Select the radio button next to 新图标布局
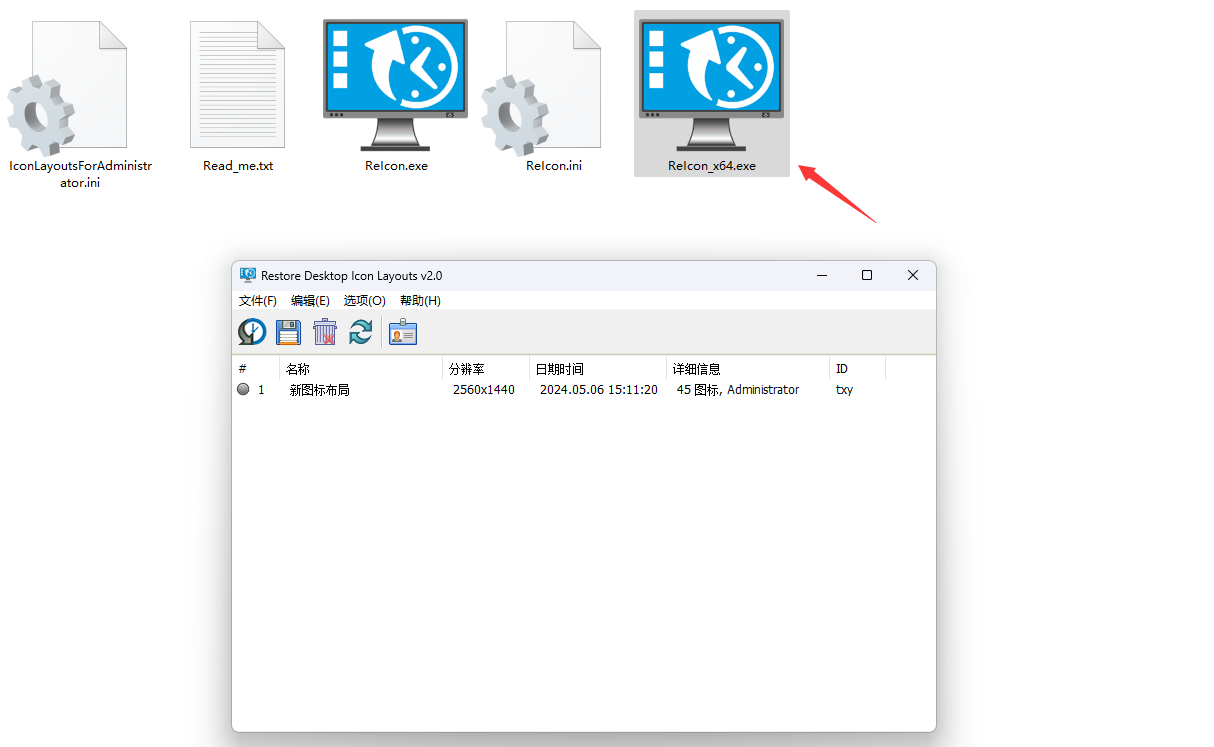1214x747 pixels. pos(242,389)
